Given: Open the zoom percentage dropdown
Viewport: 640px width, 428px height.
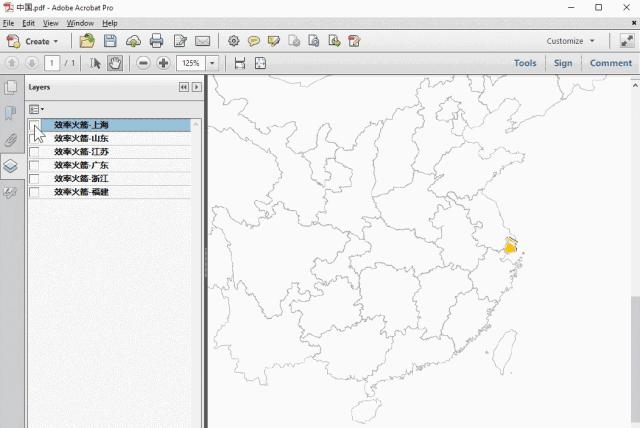Looking at the screenshot, I should click(213, 63).
